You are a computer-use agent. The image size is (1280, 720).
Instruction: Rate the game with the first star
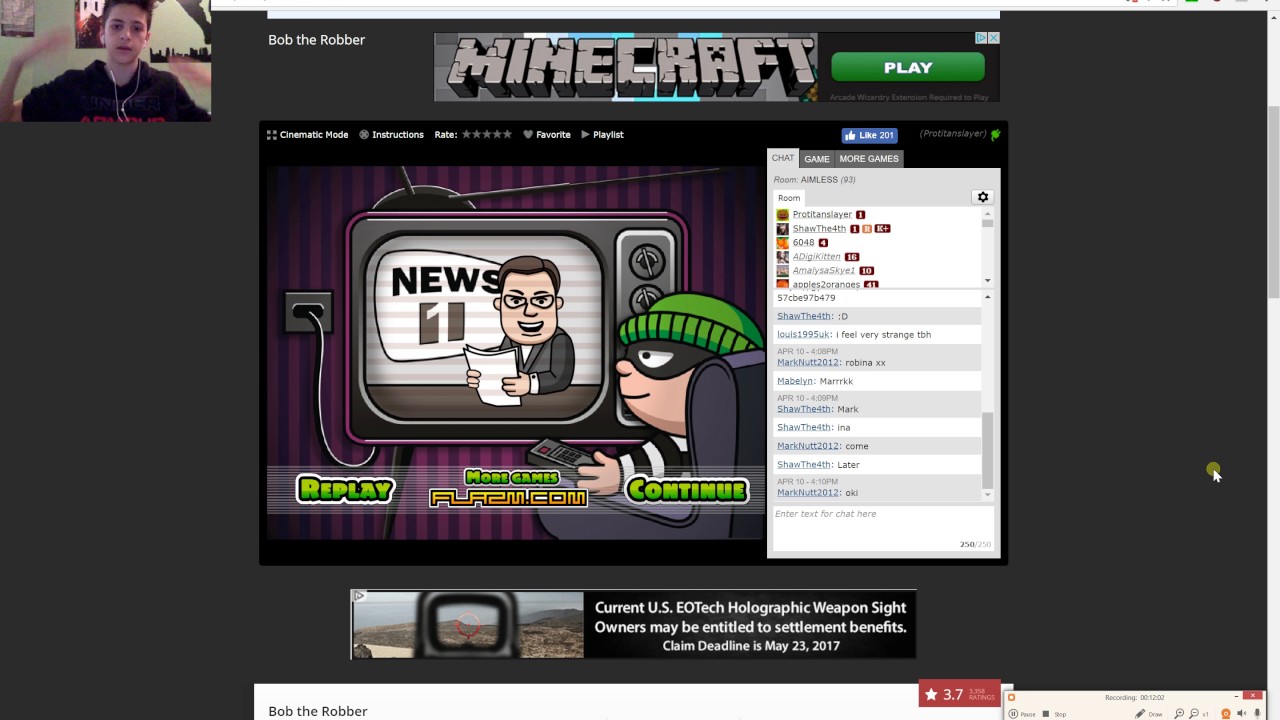(466, 134)
